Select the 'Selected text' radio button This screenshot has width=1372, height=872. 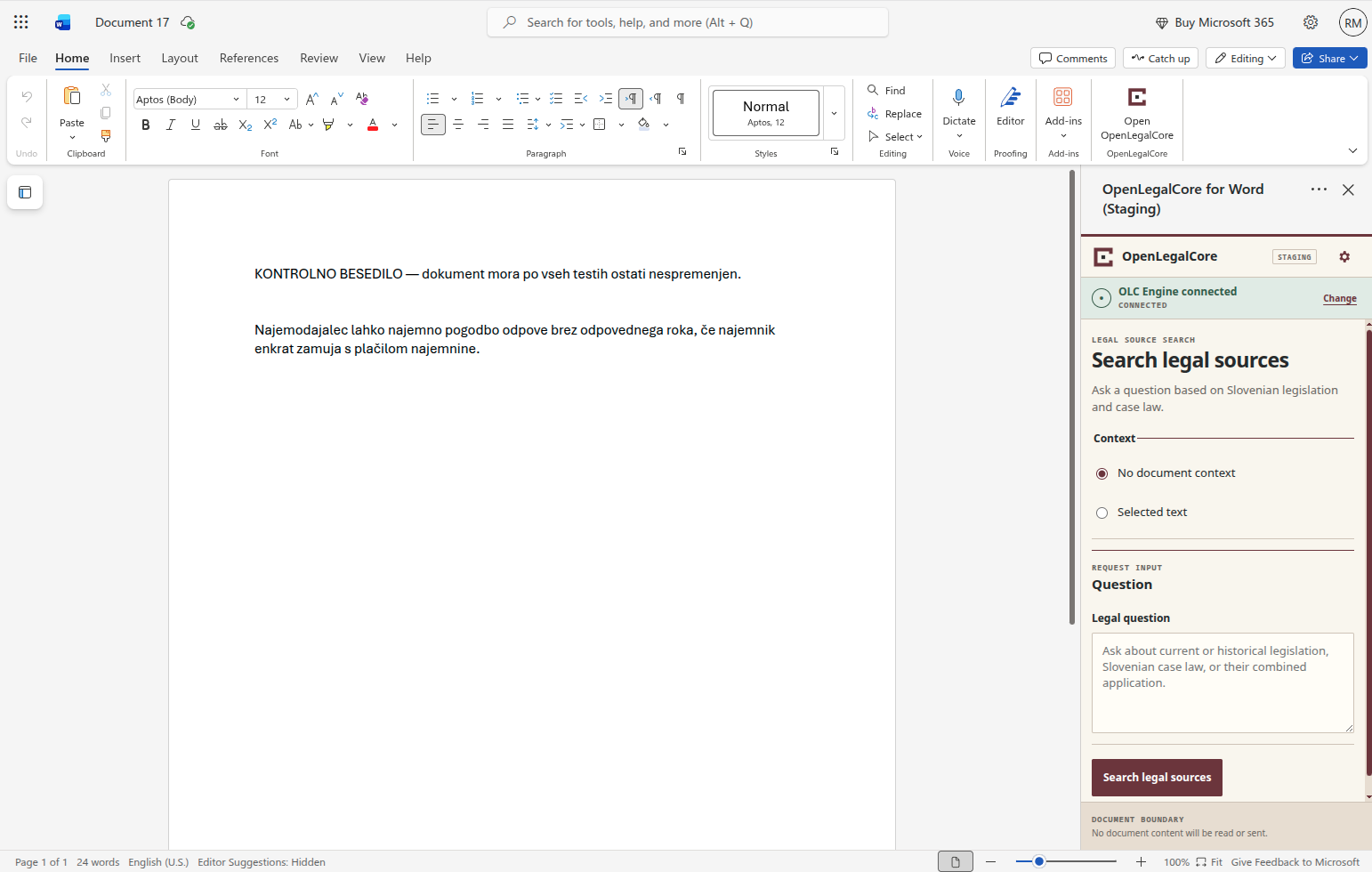(1102, 513)
